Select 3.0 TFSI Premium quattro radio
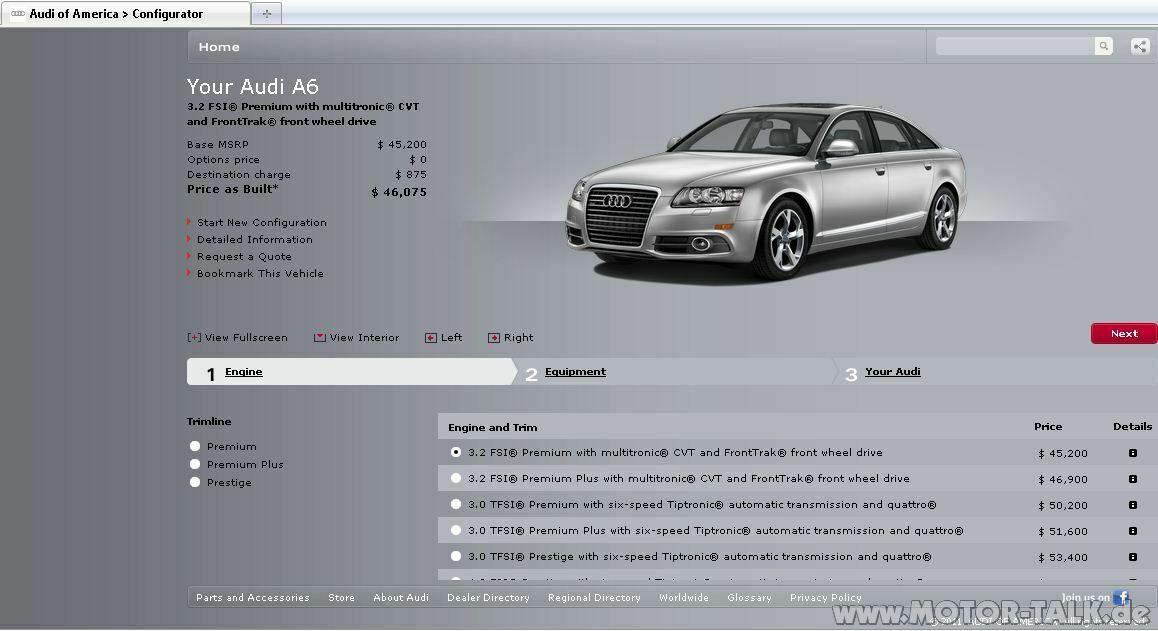The width and height of the screenshot is (1158, 631). pyautogui.click(x=456, y=504)
